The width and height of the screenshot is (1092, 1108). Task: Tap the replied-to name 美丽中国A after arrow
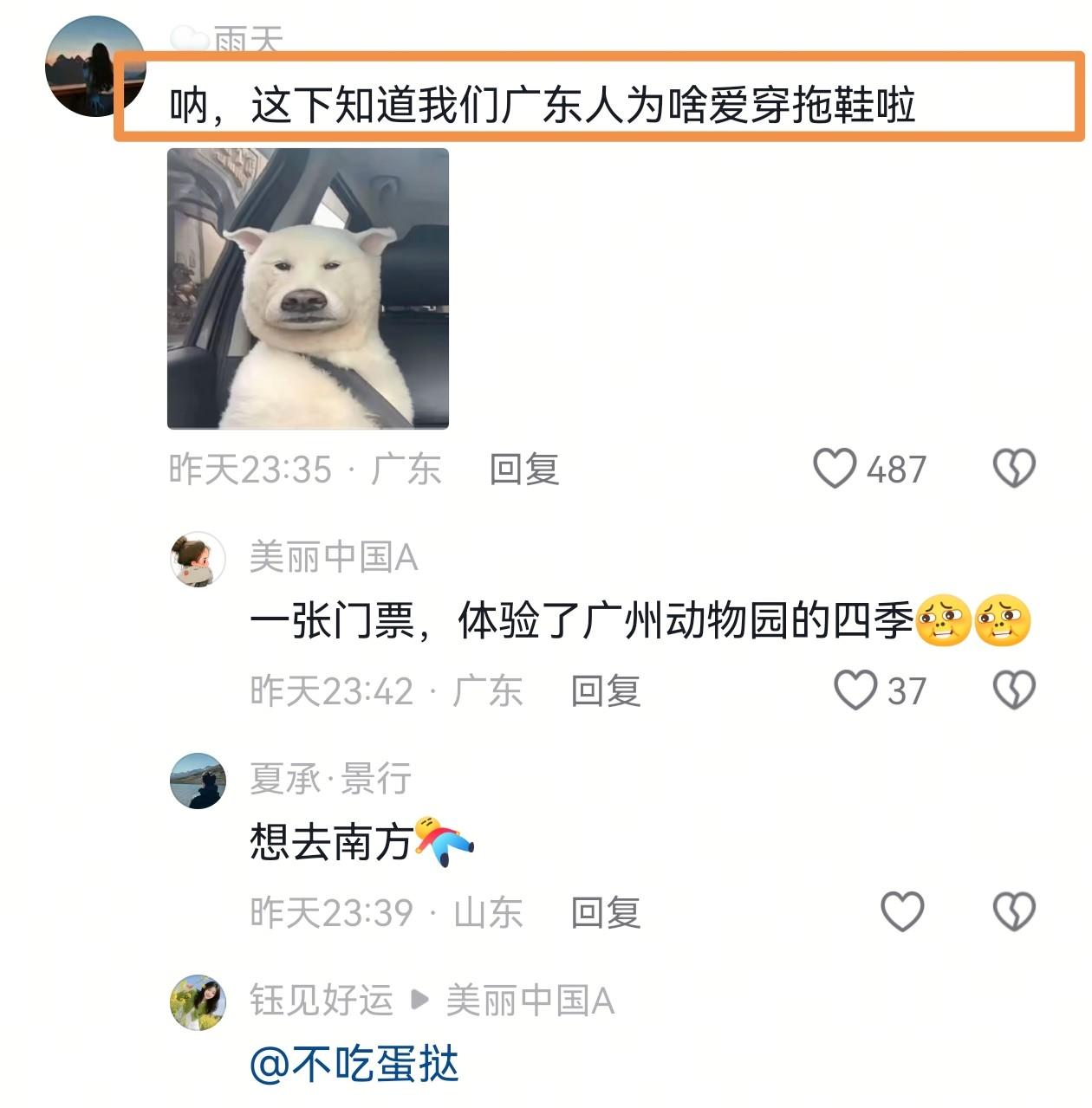click(x=530, y=1001)
